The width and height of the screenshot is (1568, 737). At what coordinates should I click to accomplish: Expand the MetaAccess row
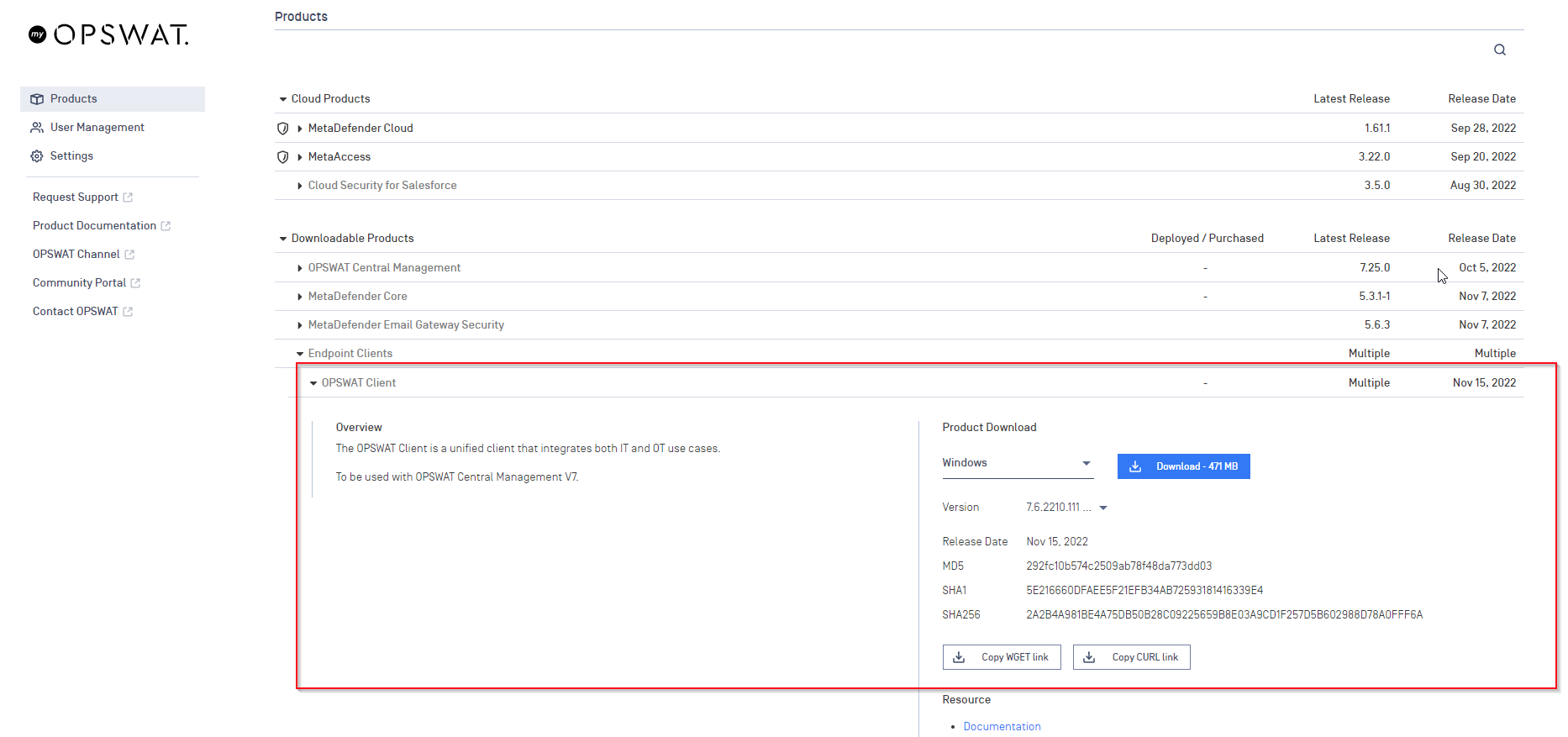299,157
